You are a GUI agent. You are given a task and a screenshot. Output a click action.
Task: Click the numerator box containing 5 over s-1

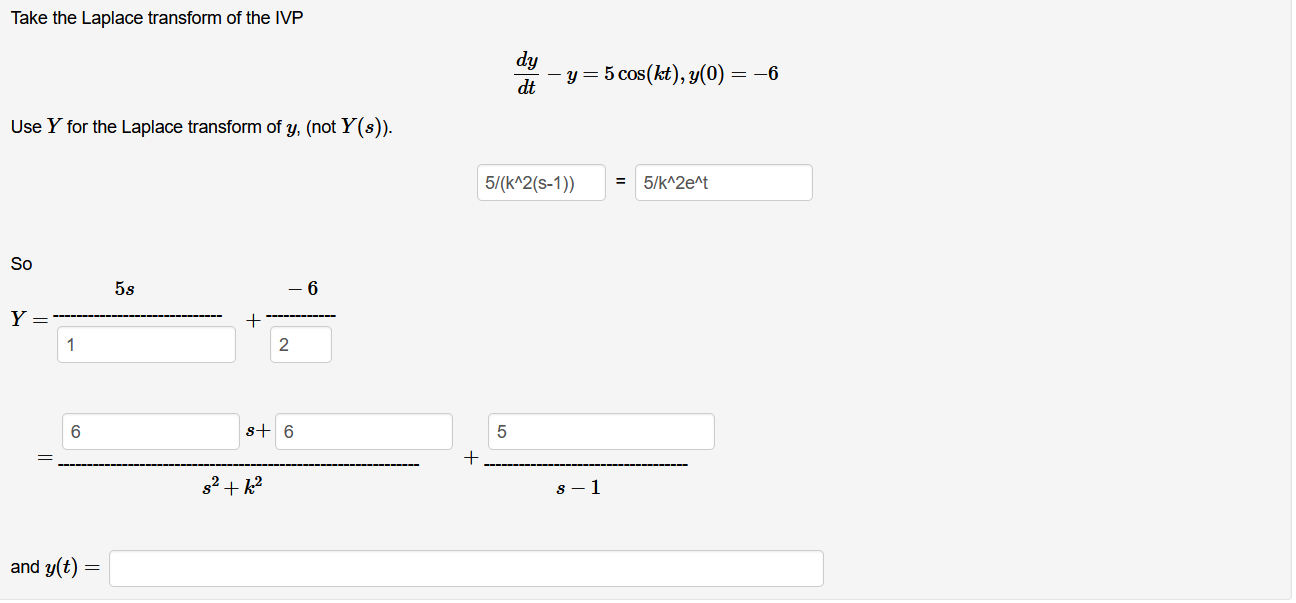click(600, 431)
